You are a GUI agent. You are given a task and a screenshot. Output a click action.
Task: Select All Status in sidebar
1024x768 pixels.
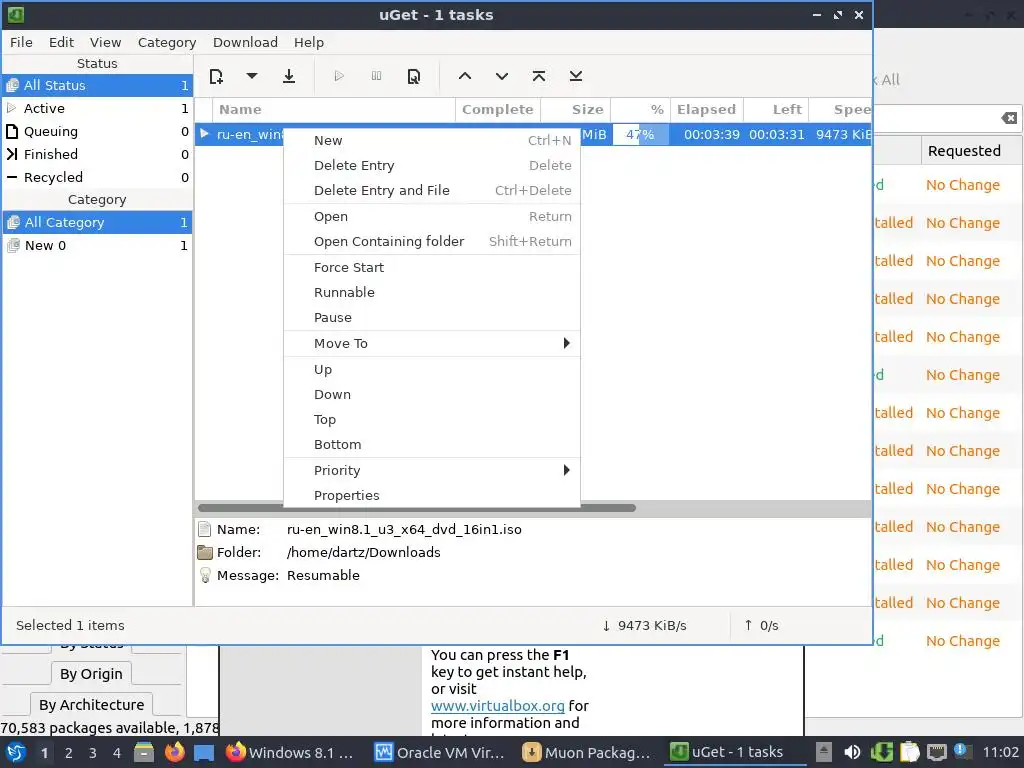97,86
